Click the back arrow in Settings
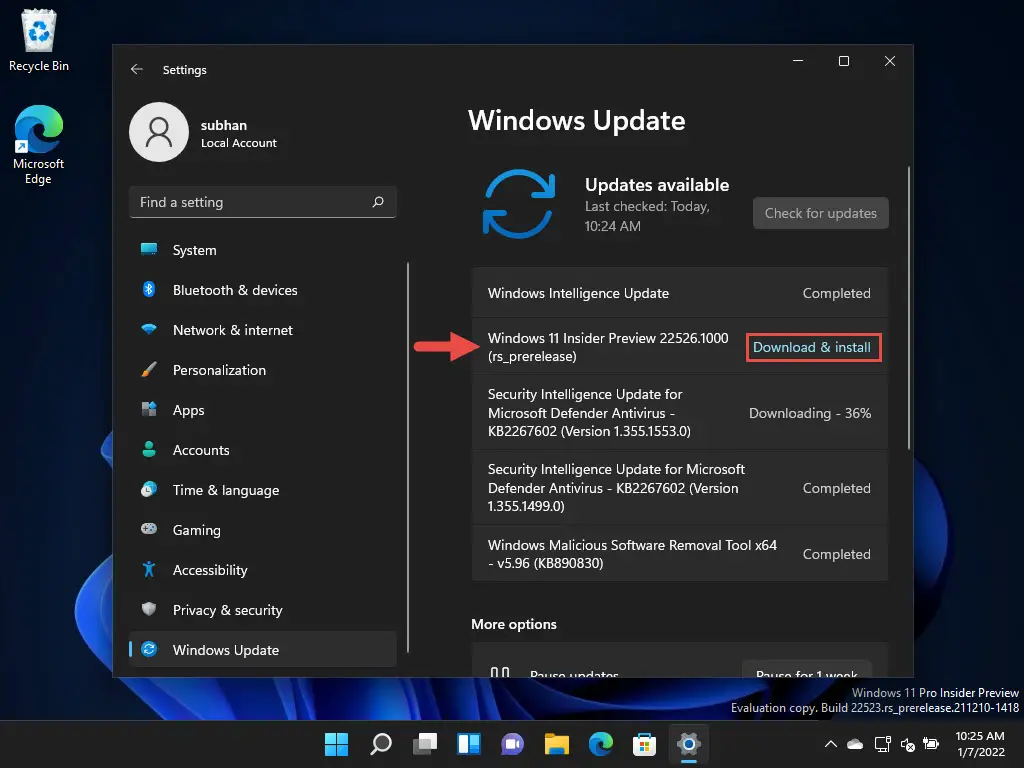 (x=136, y=69)
